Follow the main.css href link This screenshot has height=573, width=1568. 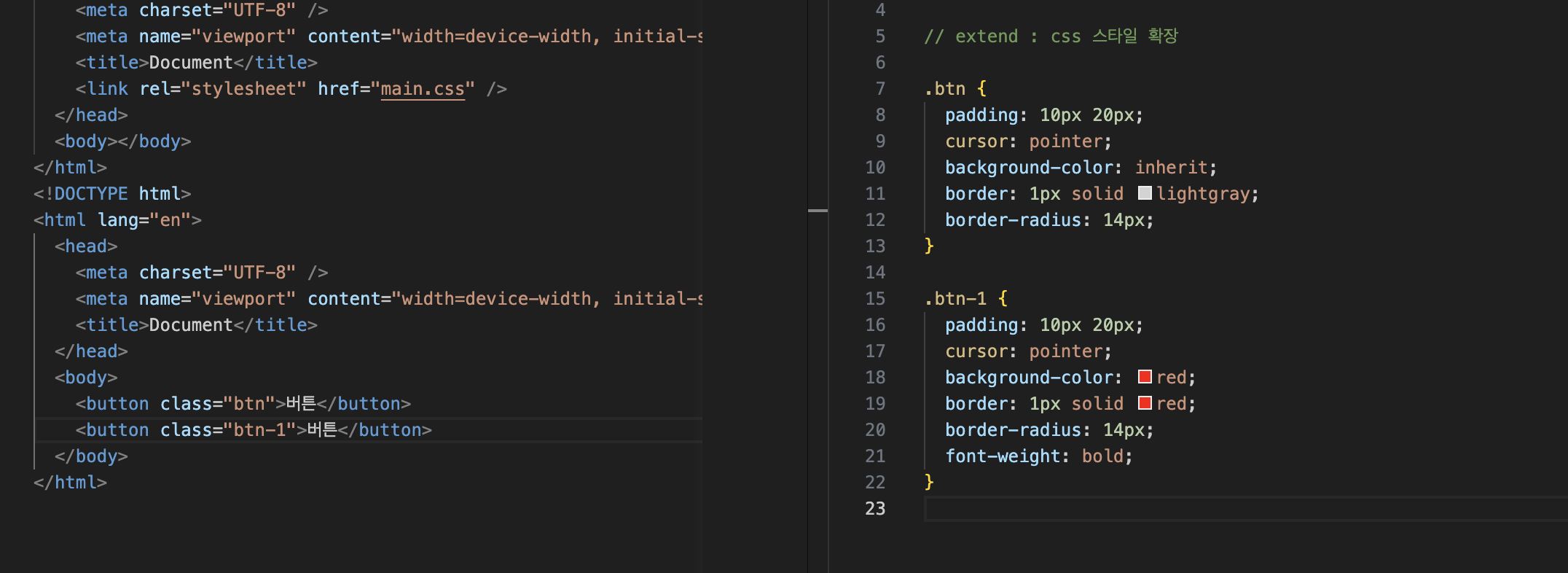coord(423,89)
